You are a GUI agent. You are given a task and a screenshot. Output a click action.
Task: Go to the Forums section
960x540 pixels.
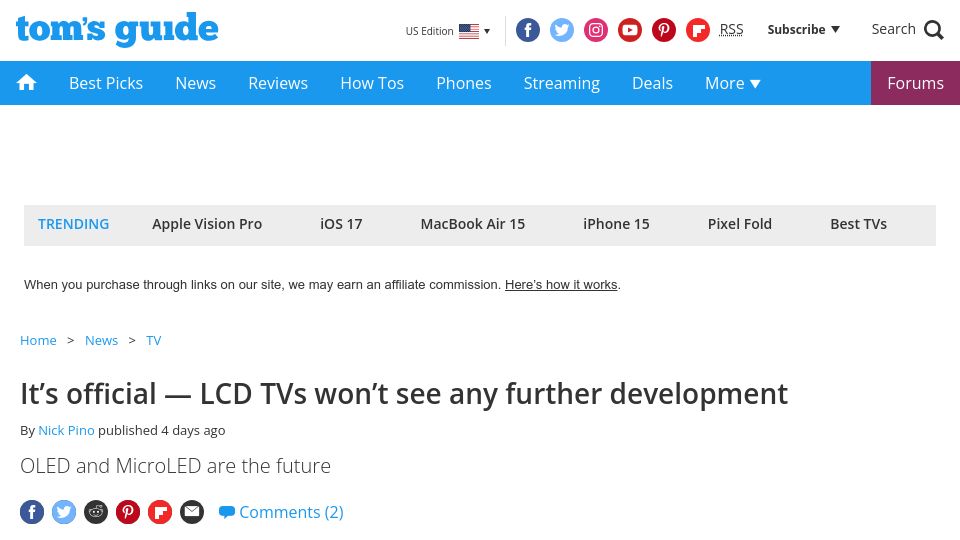915,83
